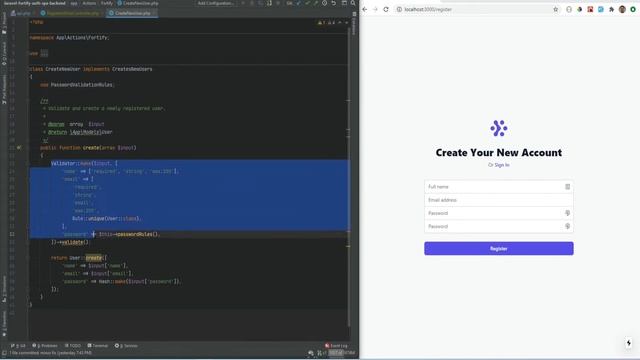Switch to the CreateNewUser.php editor tab

(x=132, y=13)
